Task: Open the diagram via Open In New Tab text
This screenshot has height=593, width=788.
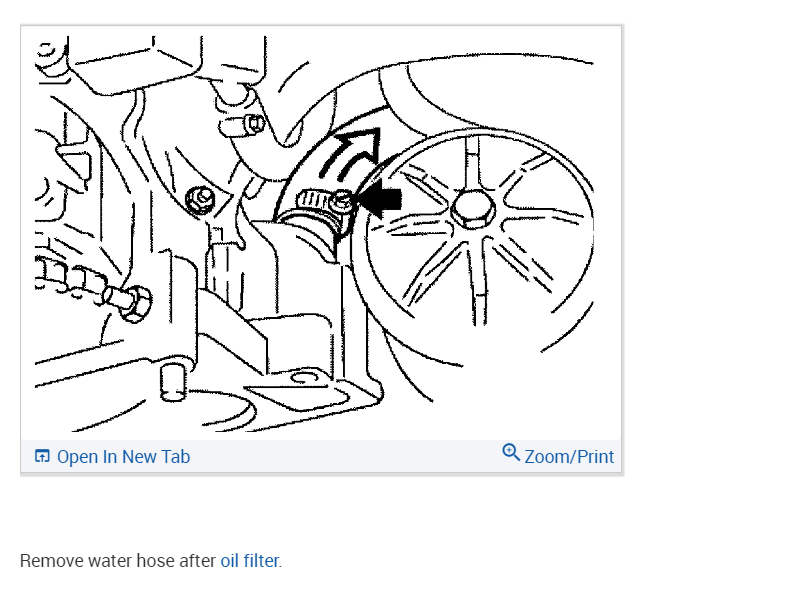Action: pyautogui.click(x=123, y=457)
